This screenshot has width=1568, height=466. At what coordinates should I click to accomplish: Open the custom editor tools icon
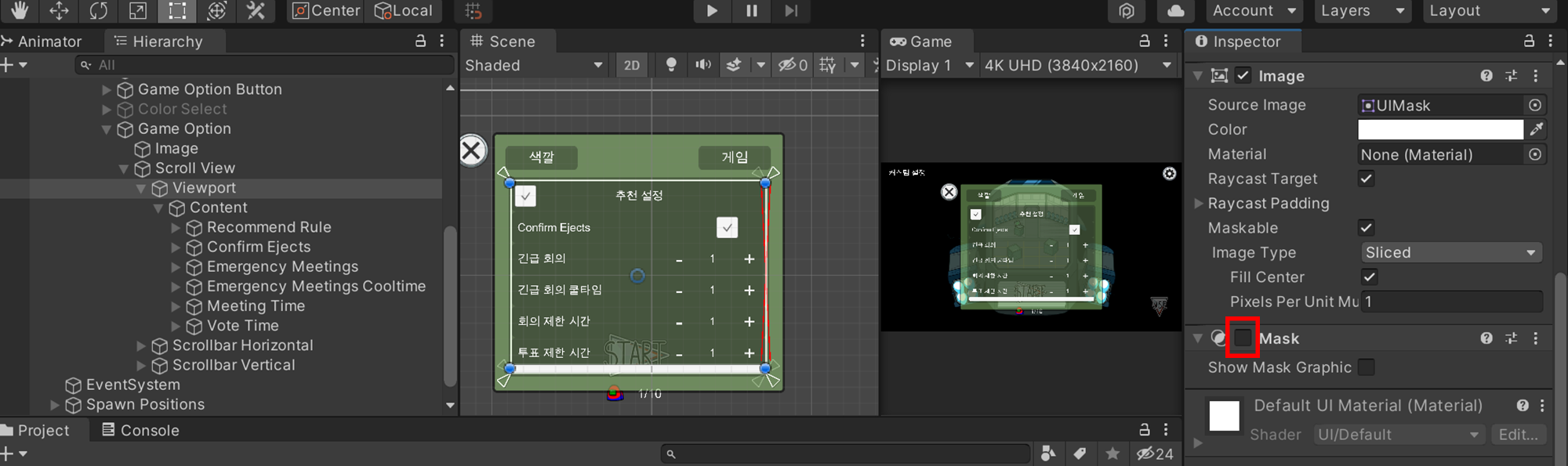click(256, 10)
